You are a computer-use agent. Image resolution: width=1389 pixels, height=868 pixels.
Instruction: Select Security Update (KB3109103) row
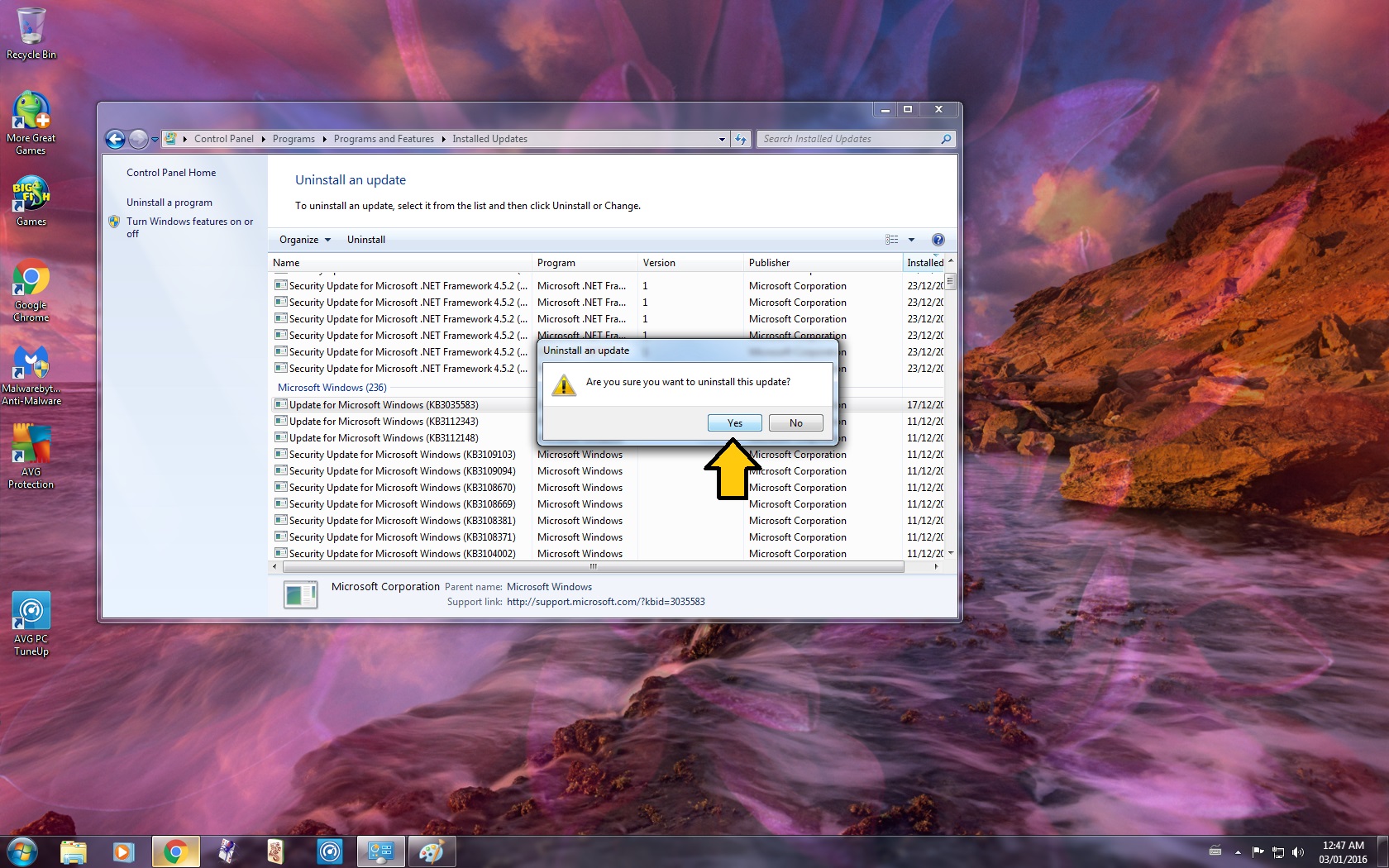(x=608, y=455)
